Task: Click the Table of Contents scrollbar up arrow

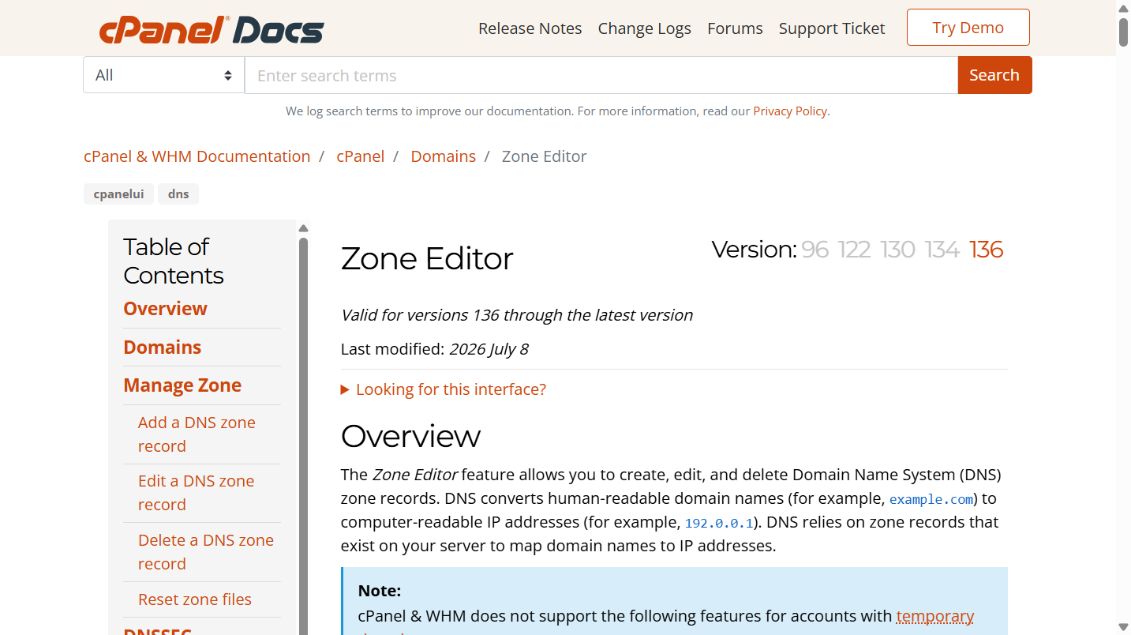Action: tap(304, 228)
